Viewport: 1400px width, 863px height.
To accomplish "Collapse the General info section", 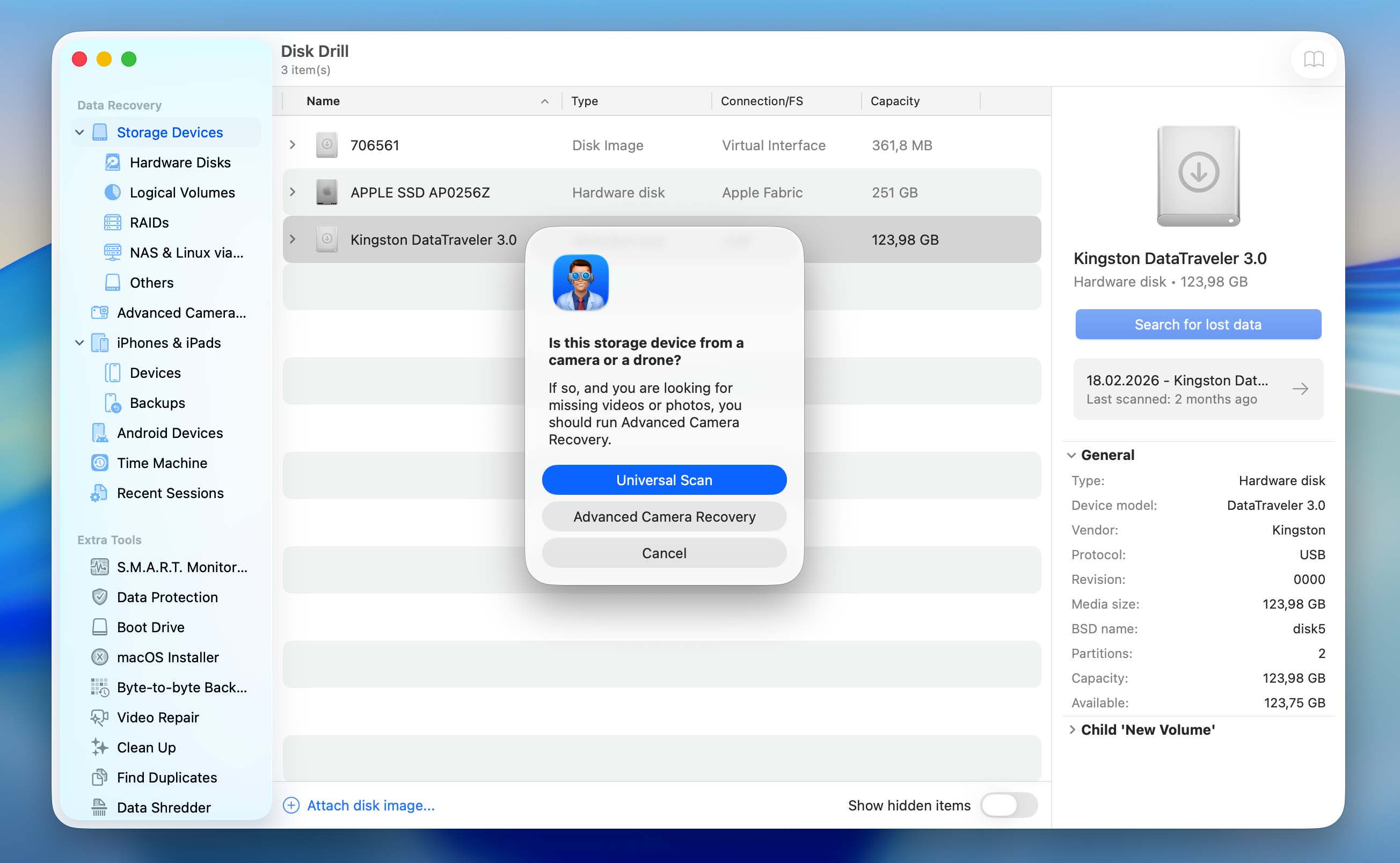I will pos(1071,456).
